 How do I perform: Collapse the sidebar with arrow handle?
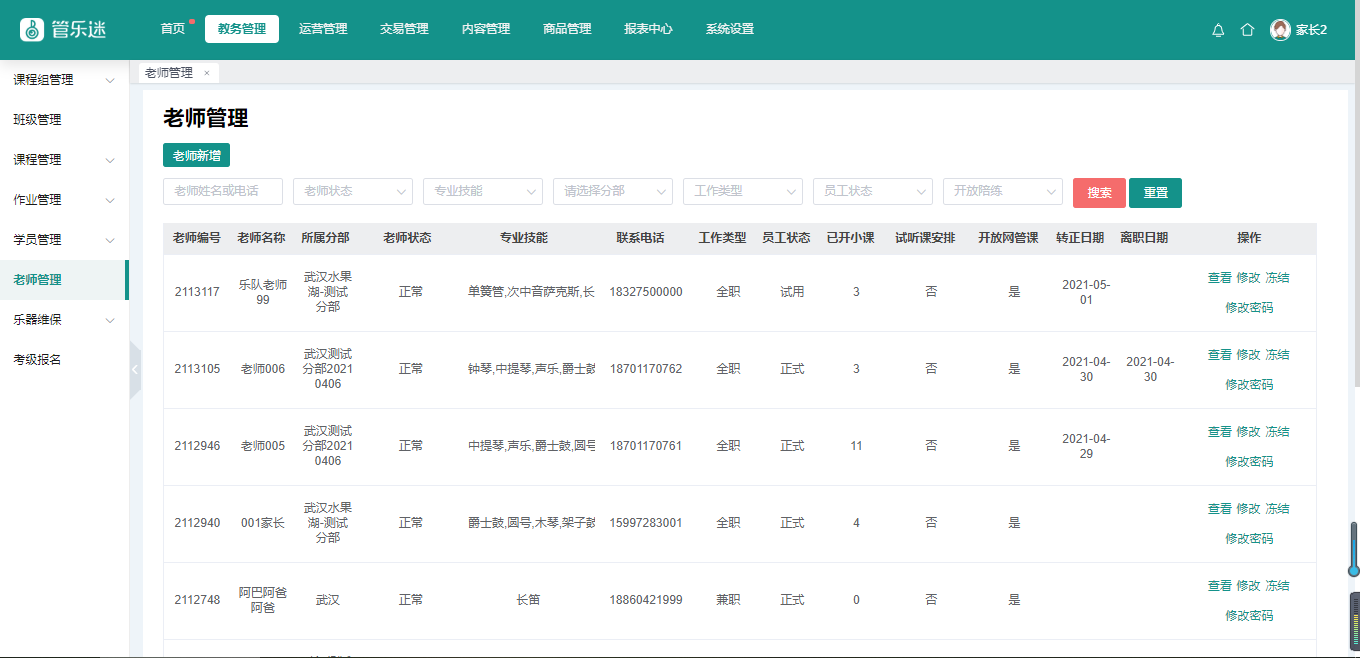click(x=135, y=369)
